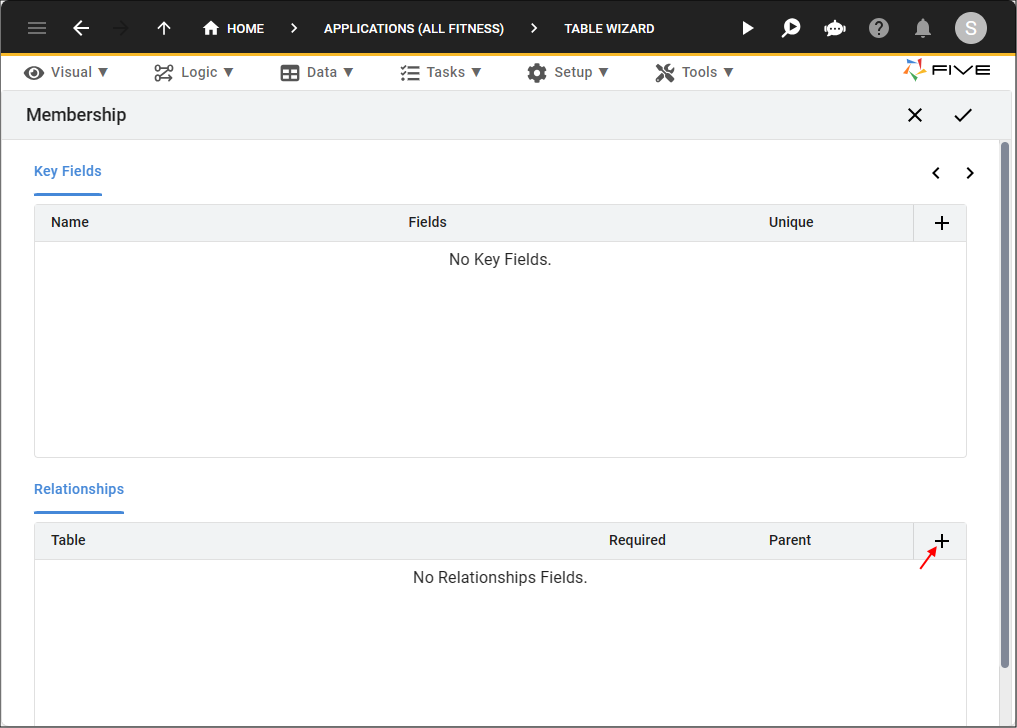
Task: Click the Membership title
Action: 76,115
